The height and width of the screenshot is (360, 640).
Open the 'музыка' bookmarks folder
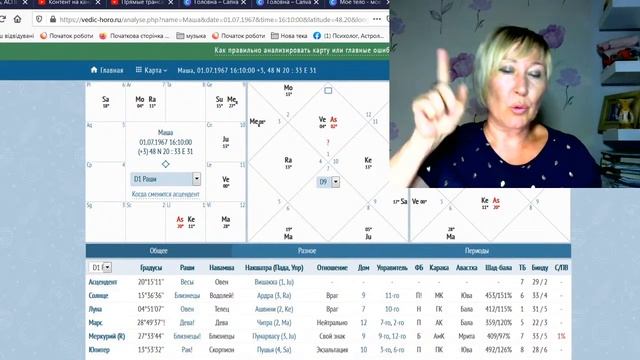click(191, 36)
